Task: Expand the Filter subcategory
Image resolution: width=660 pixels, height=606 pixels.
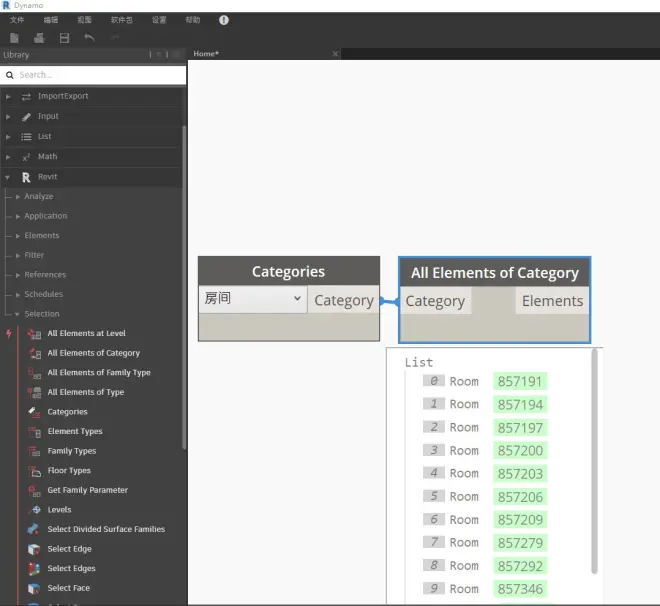Action: 18,255
